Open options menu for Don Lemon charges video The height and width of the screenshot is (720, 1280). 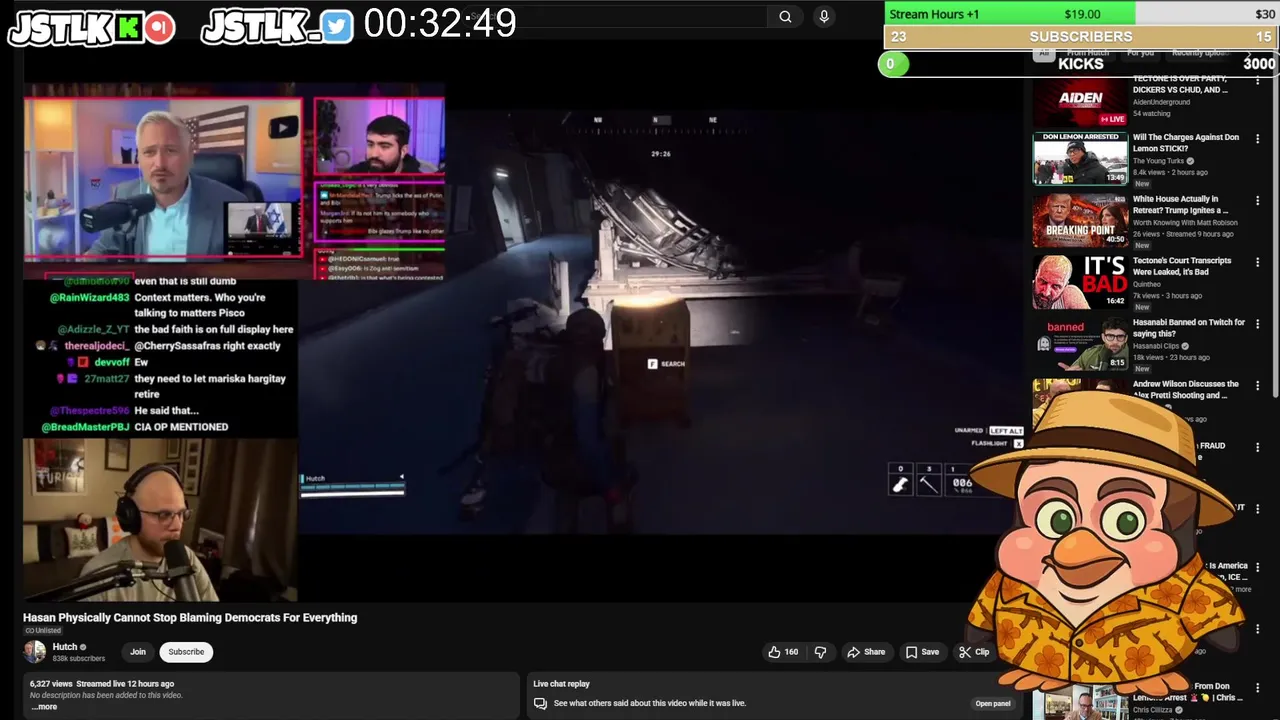[x=1258, y=139]
